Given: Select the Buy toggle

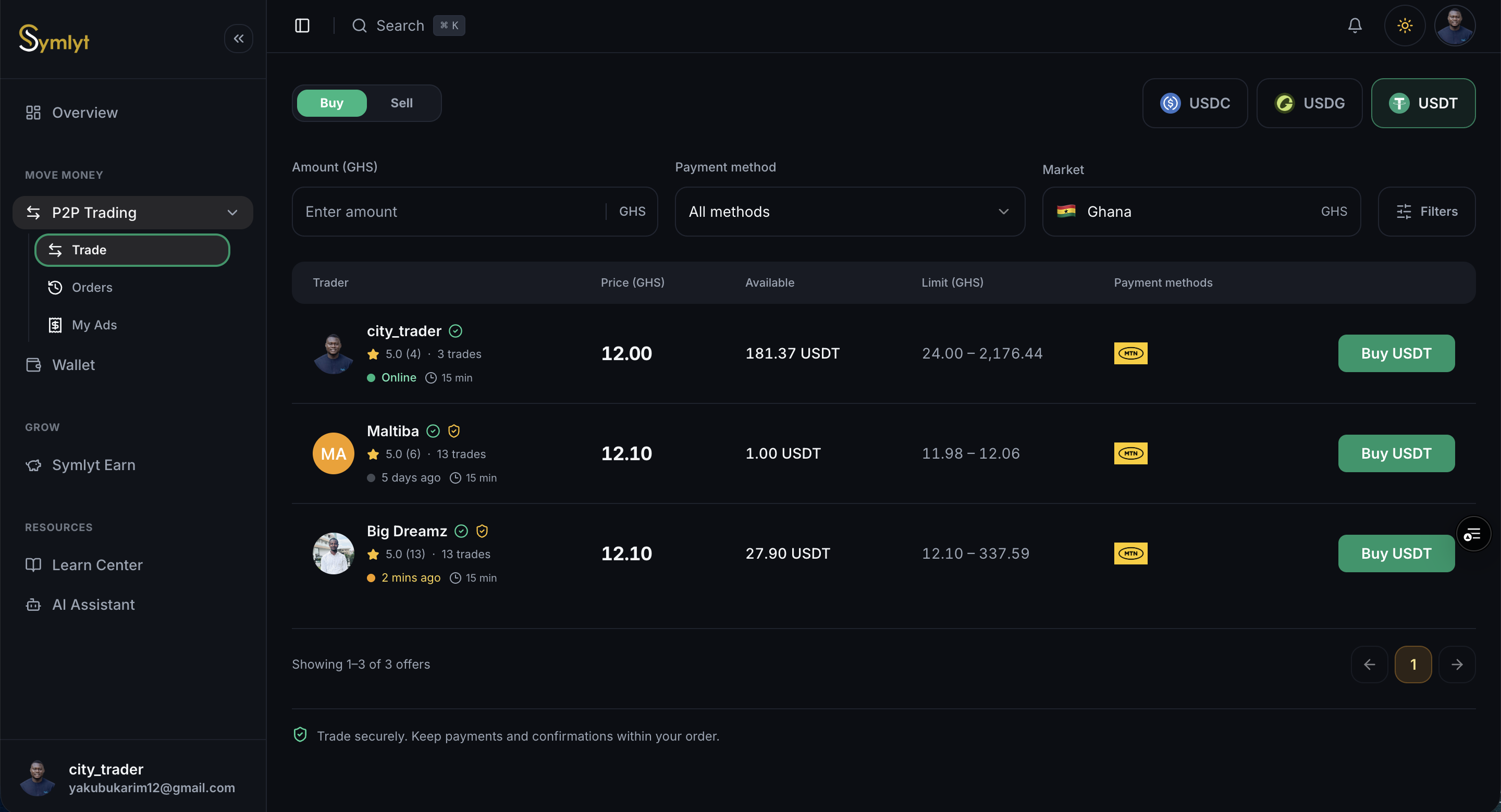Looking at the screenshot, I should (331, 103).
